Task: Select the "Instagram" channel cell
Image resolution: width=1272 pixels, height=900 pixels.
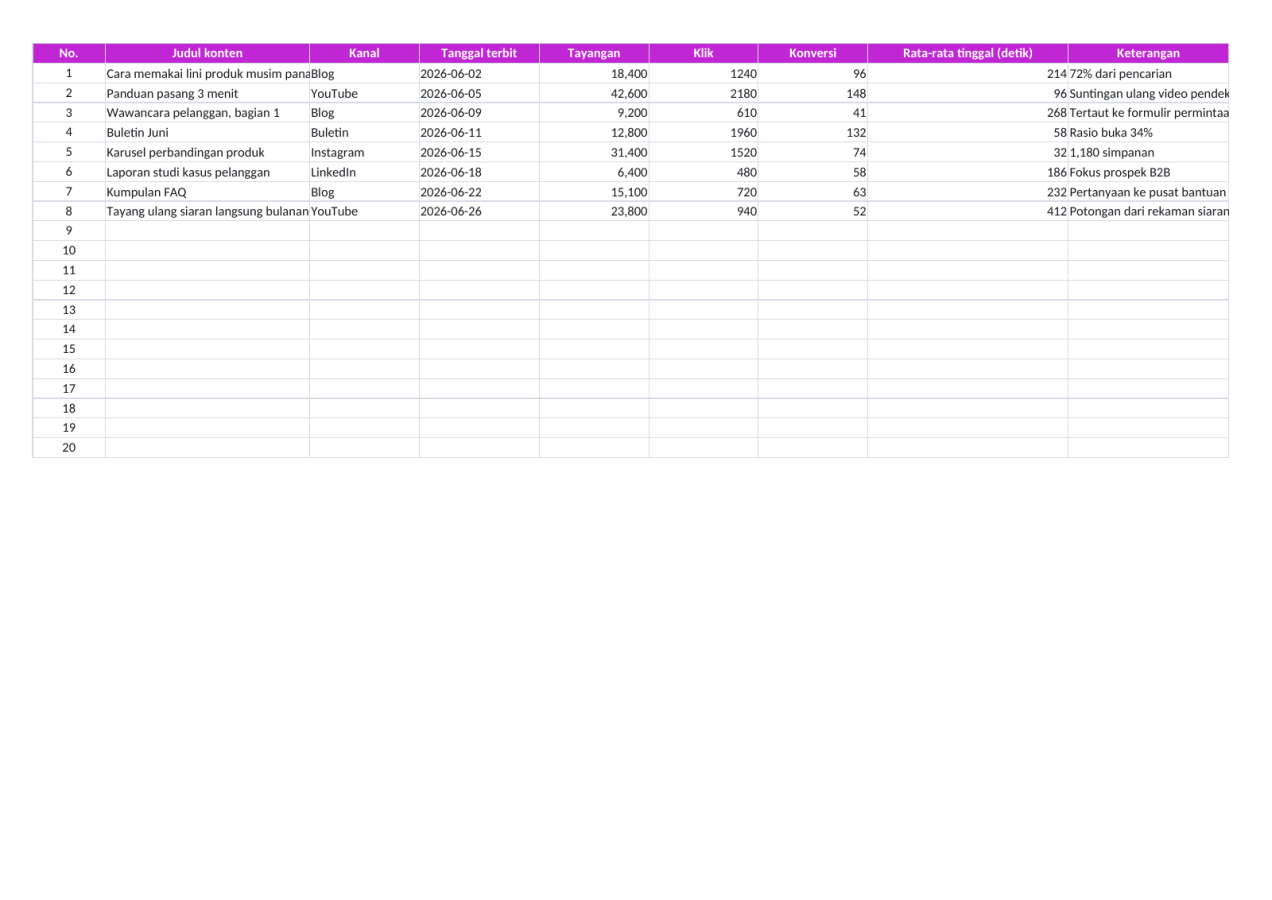Action: pos(364,152)
